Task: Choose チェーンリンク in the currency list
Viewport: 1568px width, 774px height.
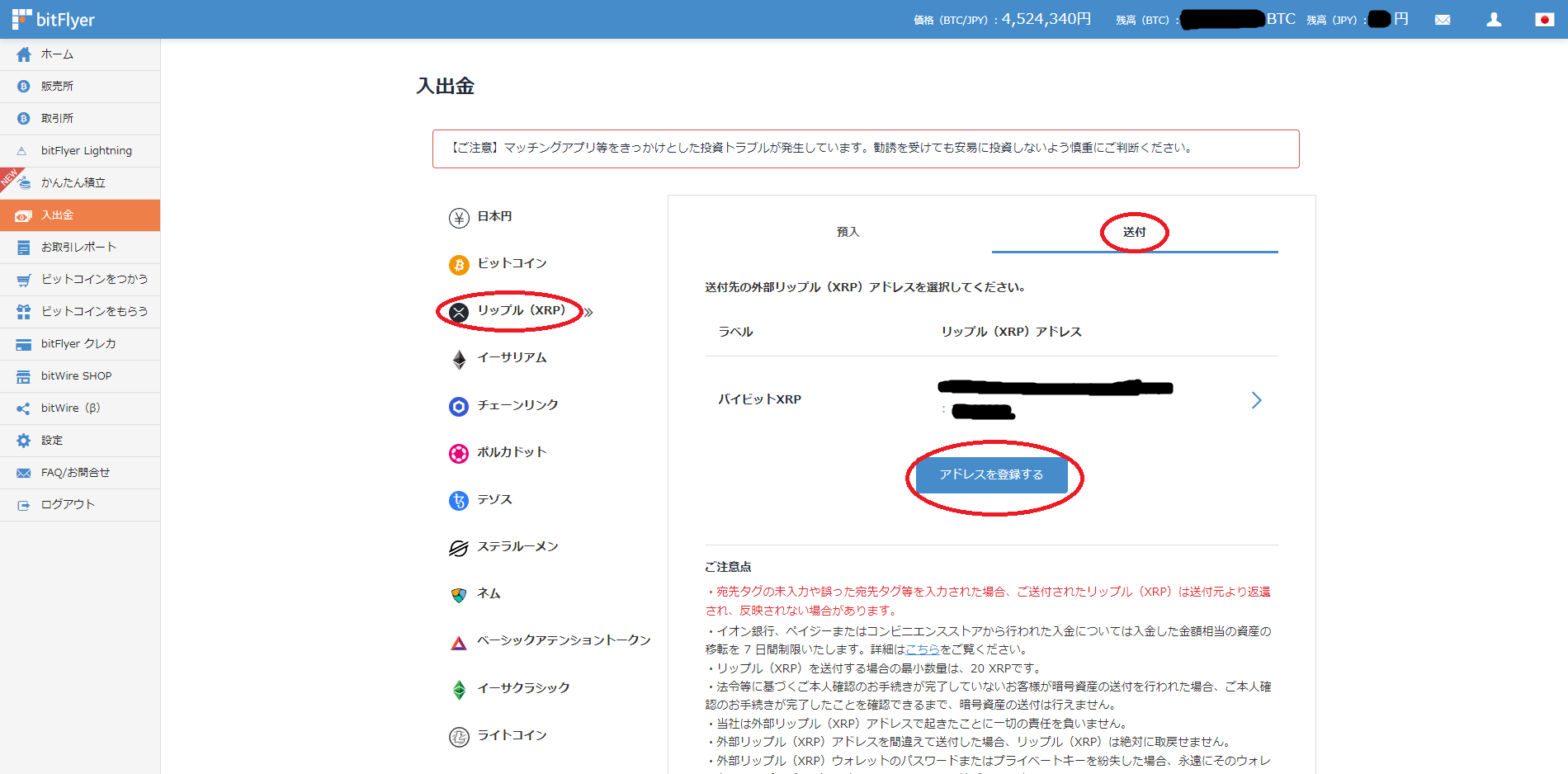Action: pyautogui.click(x=518, y=405)
